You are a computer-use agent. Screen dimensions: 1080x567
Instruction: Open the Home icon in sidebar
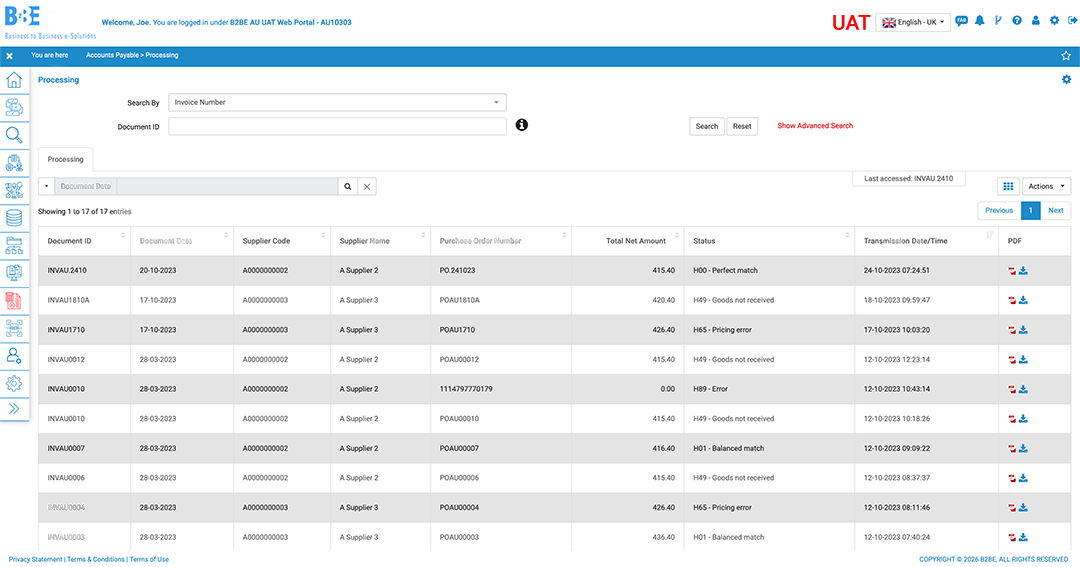coord(14,81)
